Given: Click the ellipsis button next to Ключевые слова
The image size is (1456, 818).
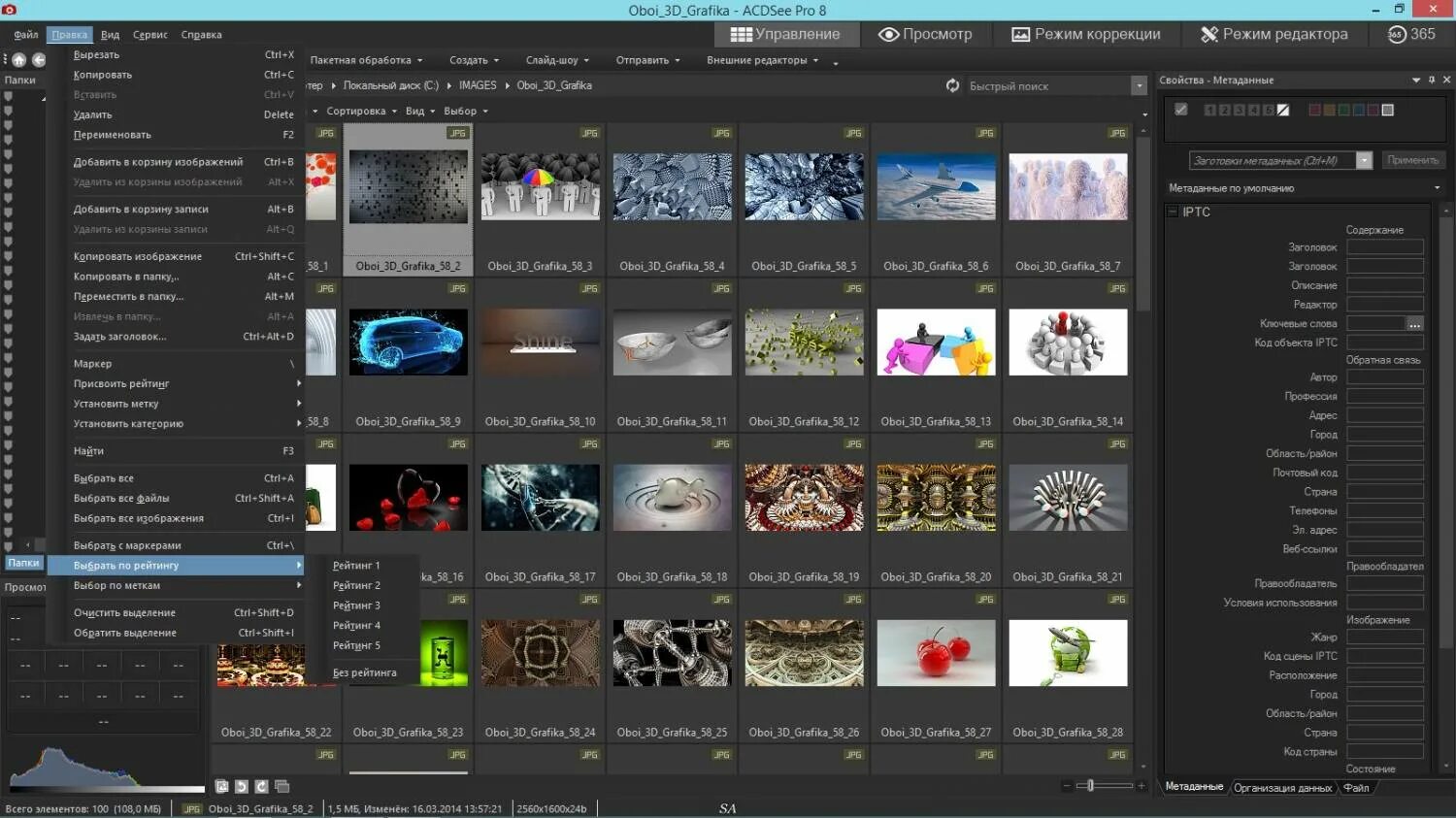Looking at the screenshot, I should click(x=1415, y=323).
